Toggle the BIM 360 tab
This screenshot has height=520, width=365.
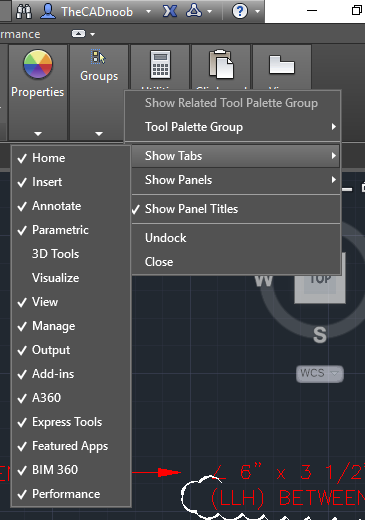click(71, 470)
